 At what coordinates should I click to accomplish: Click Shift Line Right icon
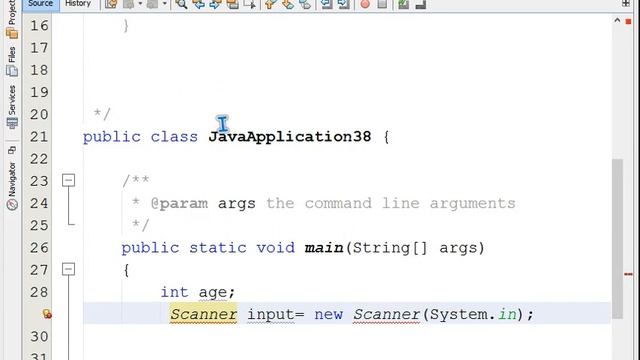pos(344,4)
